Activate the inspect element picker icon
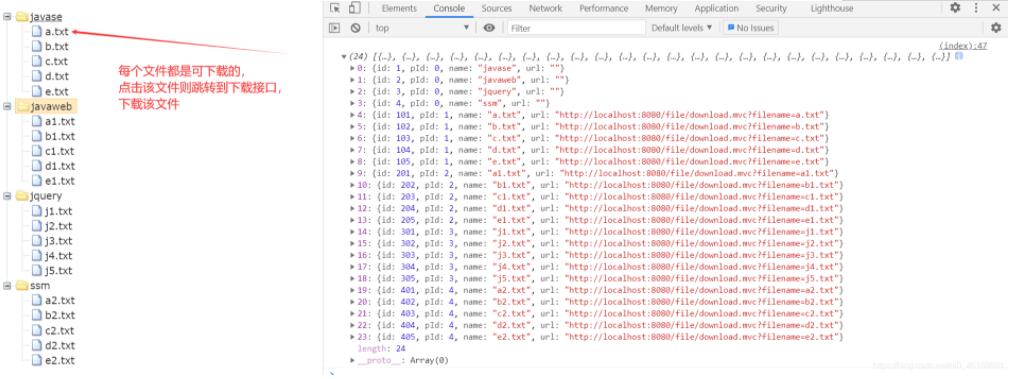The width and height of the screenshot is (1011, 379). click(x=335, y=8)
